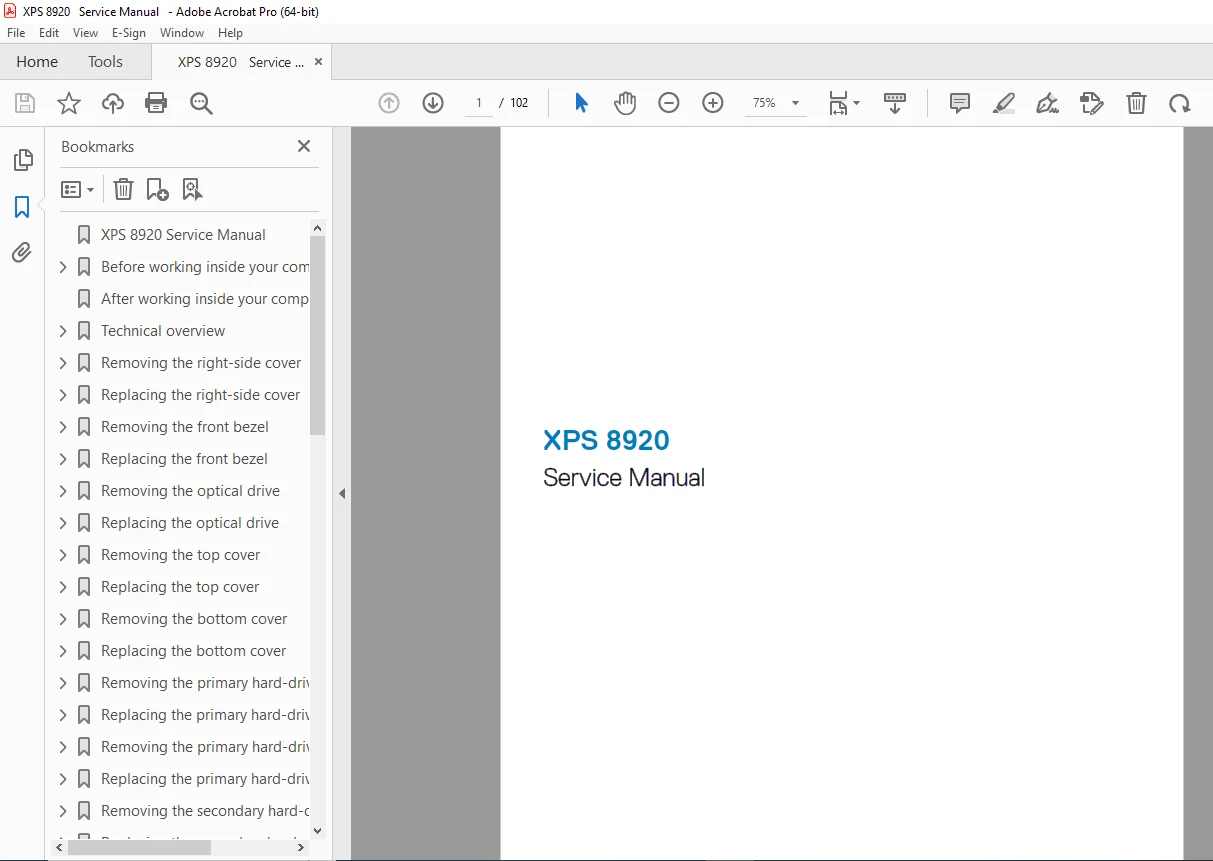The width and height of the screenshot is (1213, 861).
Task: Open the fit page options icon
Action: [x=844, y=103]
